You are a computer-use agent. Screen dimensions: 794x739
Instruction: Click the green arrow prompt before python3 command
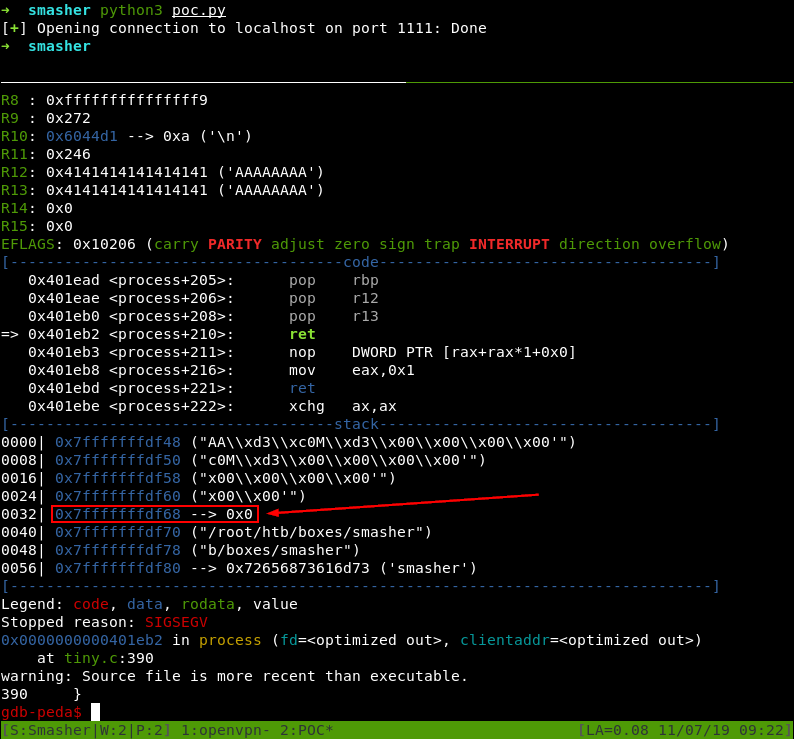(x=6, y=10)
